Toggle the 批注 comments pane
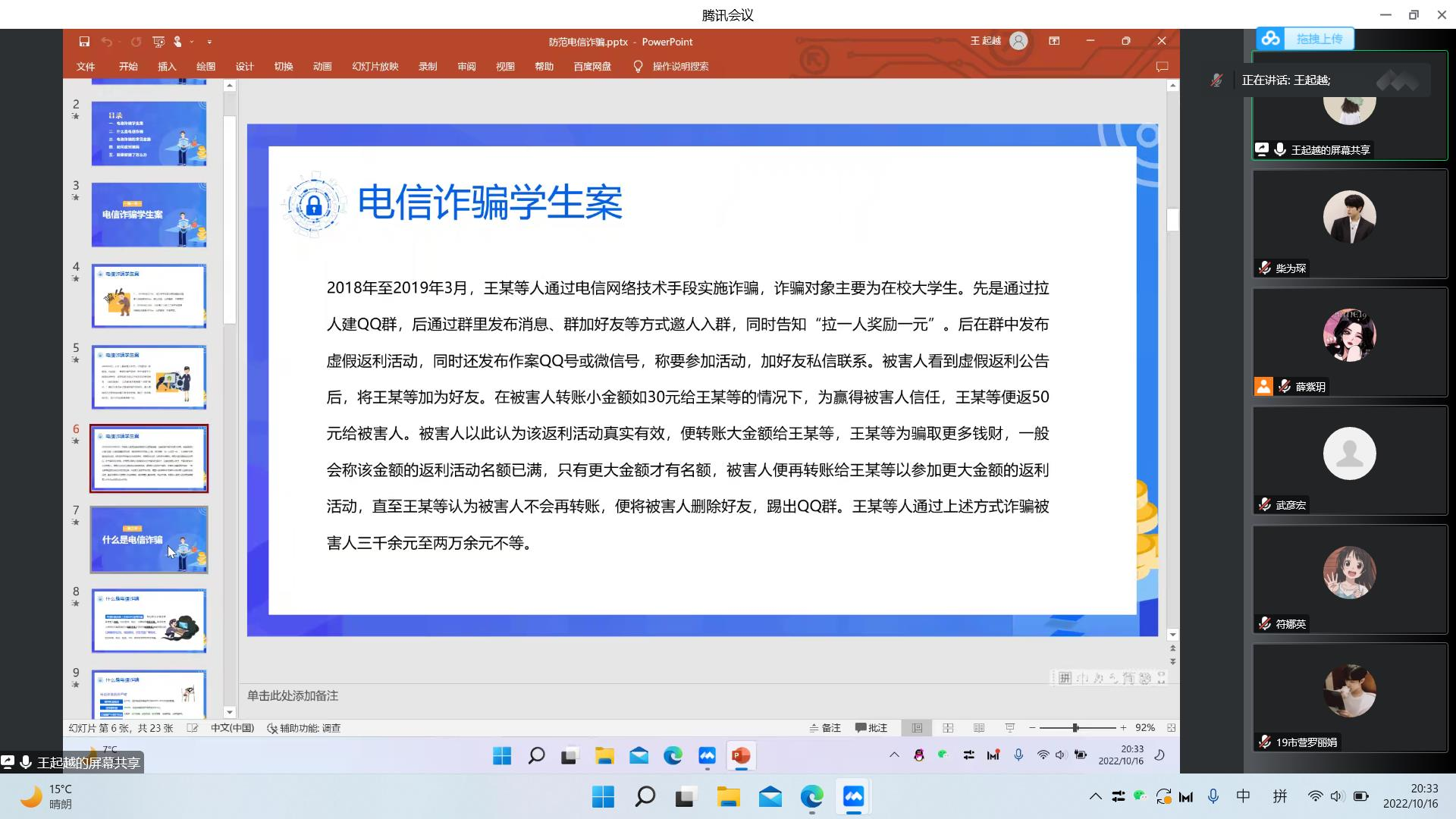This screenshot has width=1456, height=819. (x=871, y=728)
